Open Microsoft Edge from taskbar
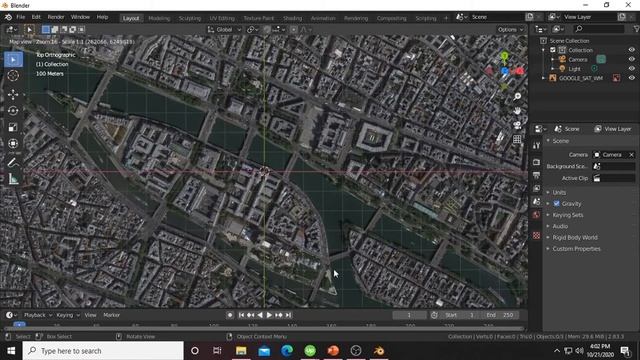 (x=287, y=351)
